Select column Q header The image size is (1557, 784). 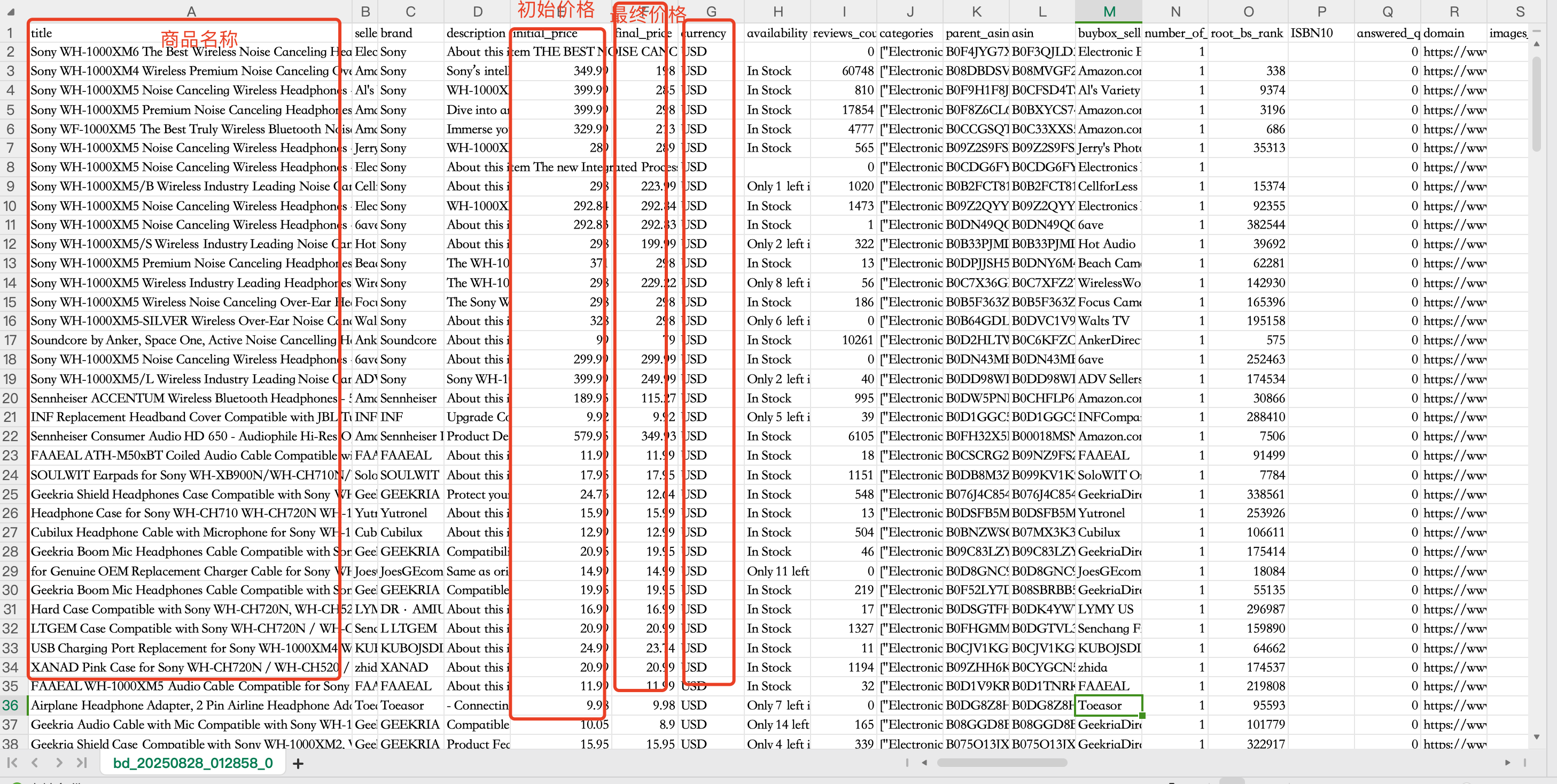[1388, 11]
